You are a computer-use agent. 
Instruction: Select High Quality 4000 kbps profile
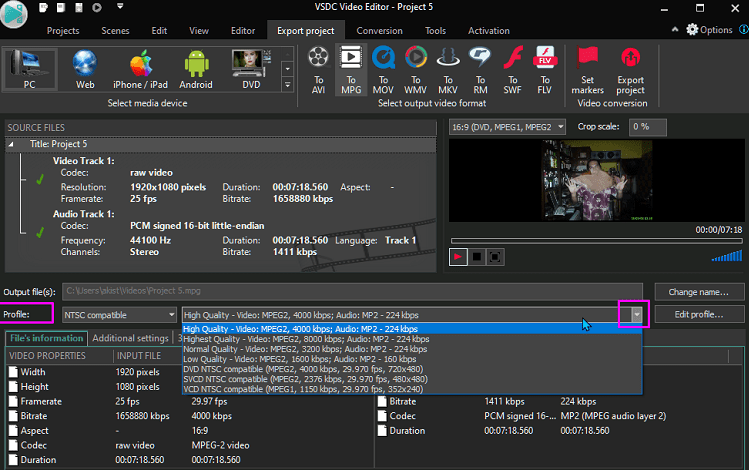412,329
